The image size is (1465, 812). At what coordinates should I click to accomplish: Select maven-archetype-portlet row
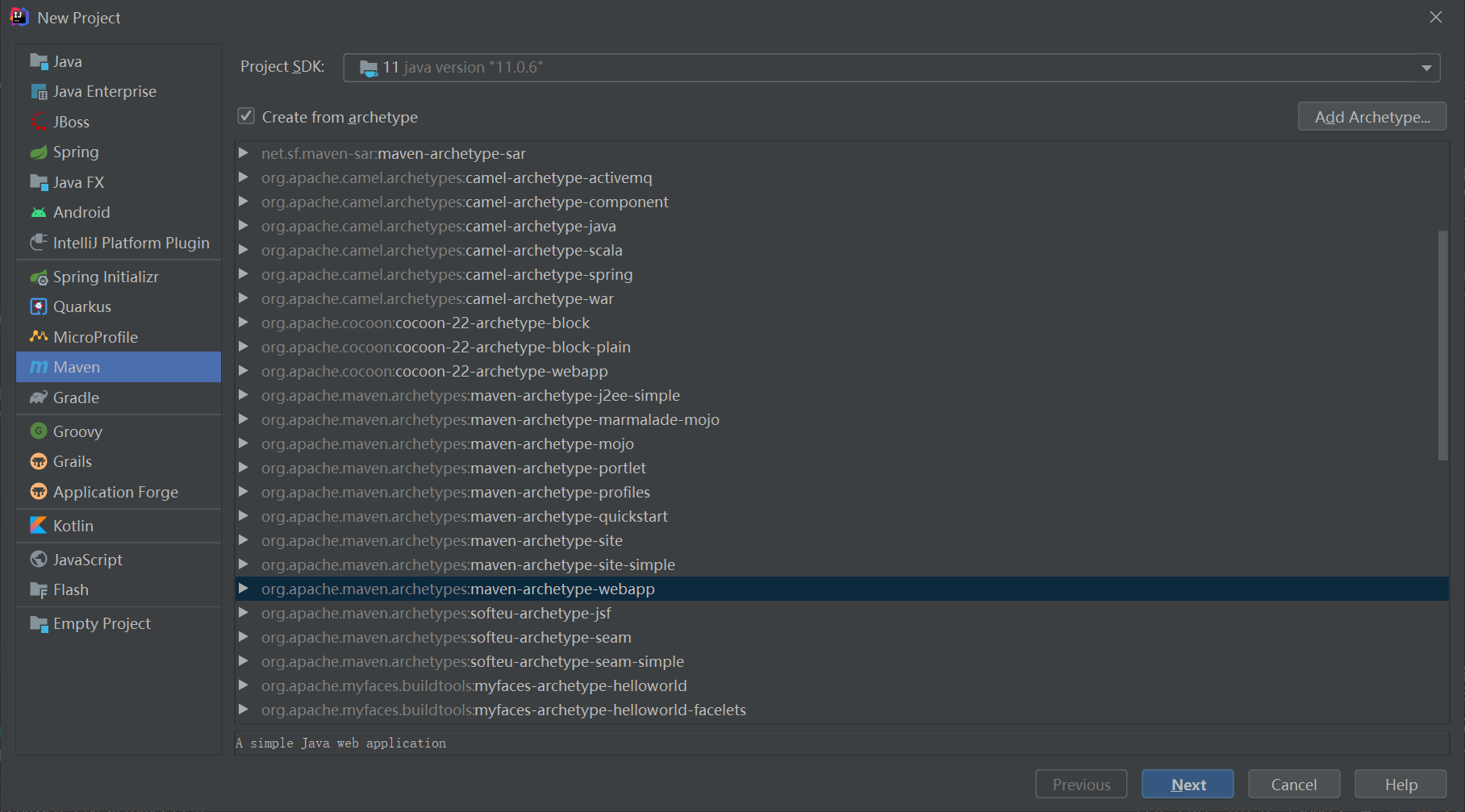click(841, 468)
